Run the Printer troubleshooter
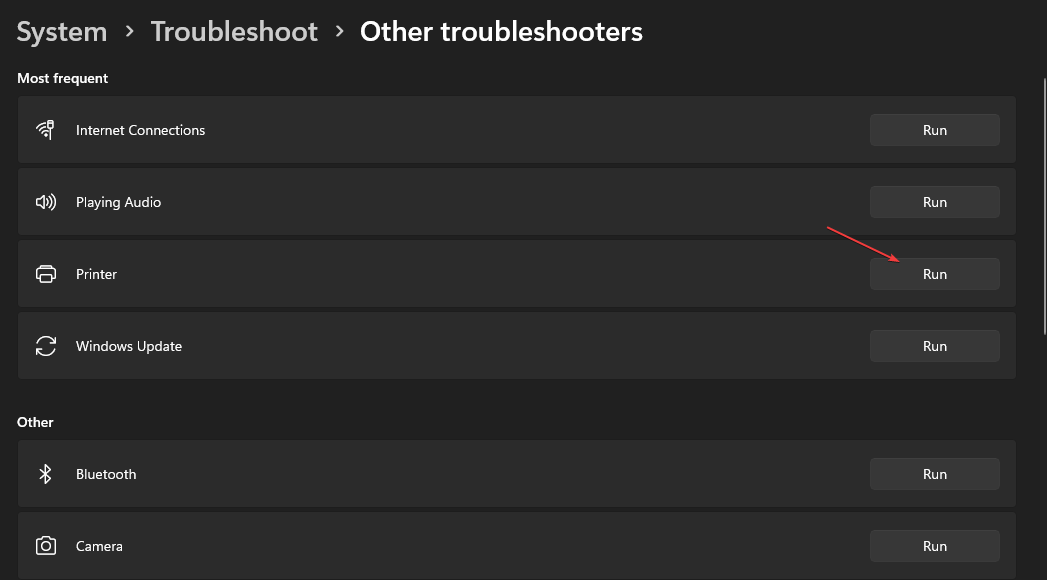 tap(934, 274)
